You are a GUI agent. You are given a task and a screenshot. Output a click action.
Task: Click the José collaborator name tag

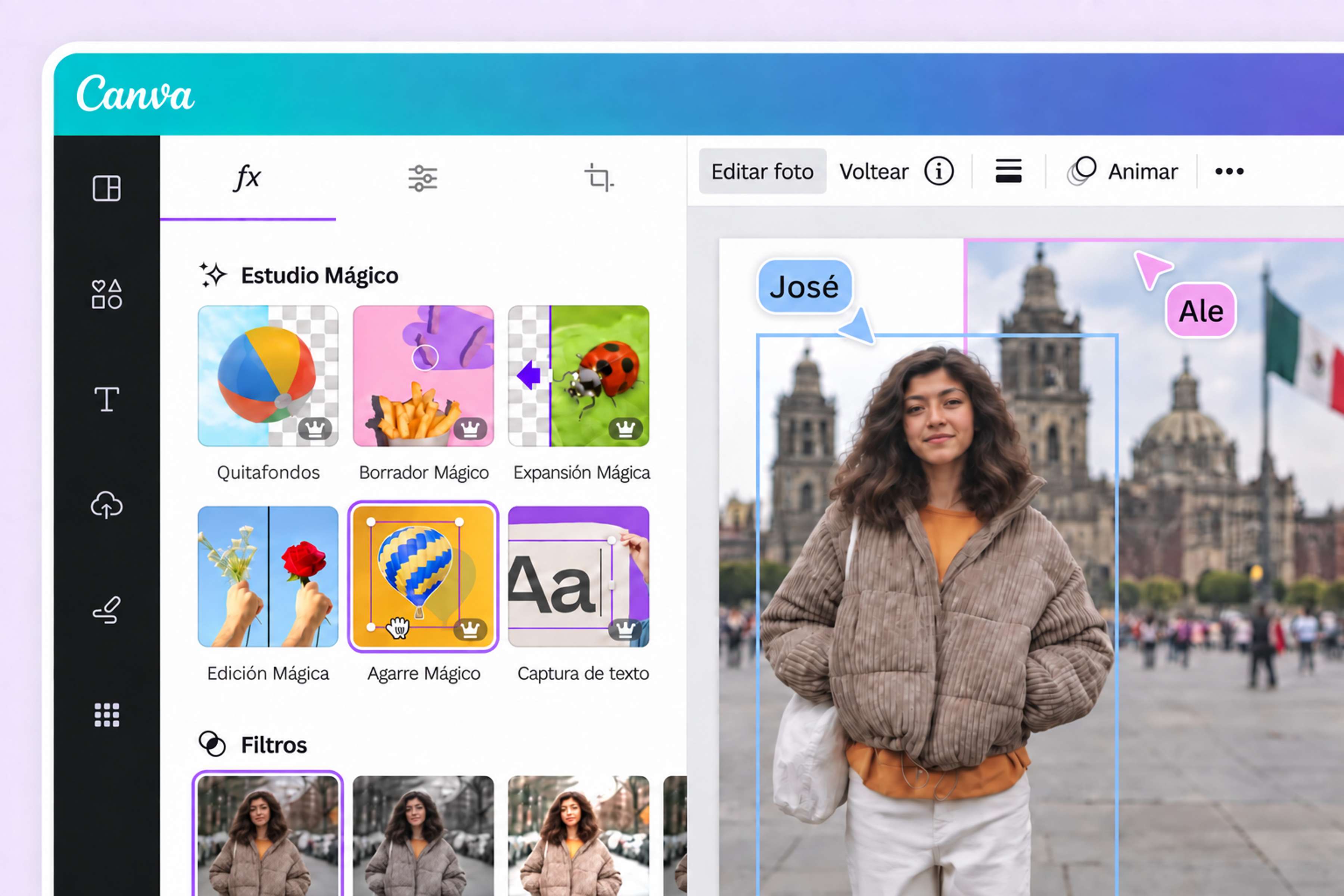pyautogui.click(x=805, y=286)
